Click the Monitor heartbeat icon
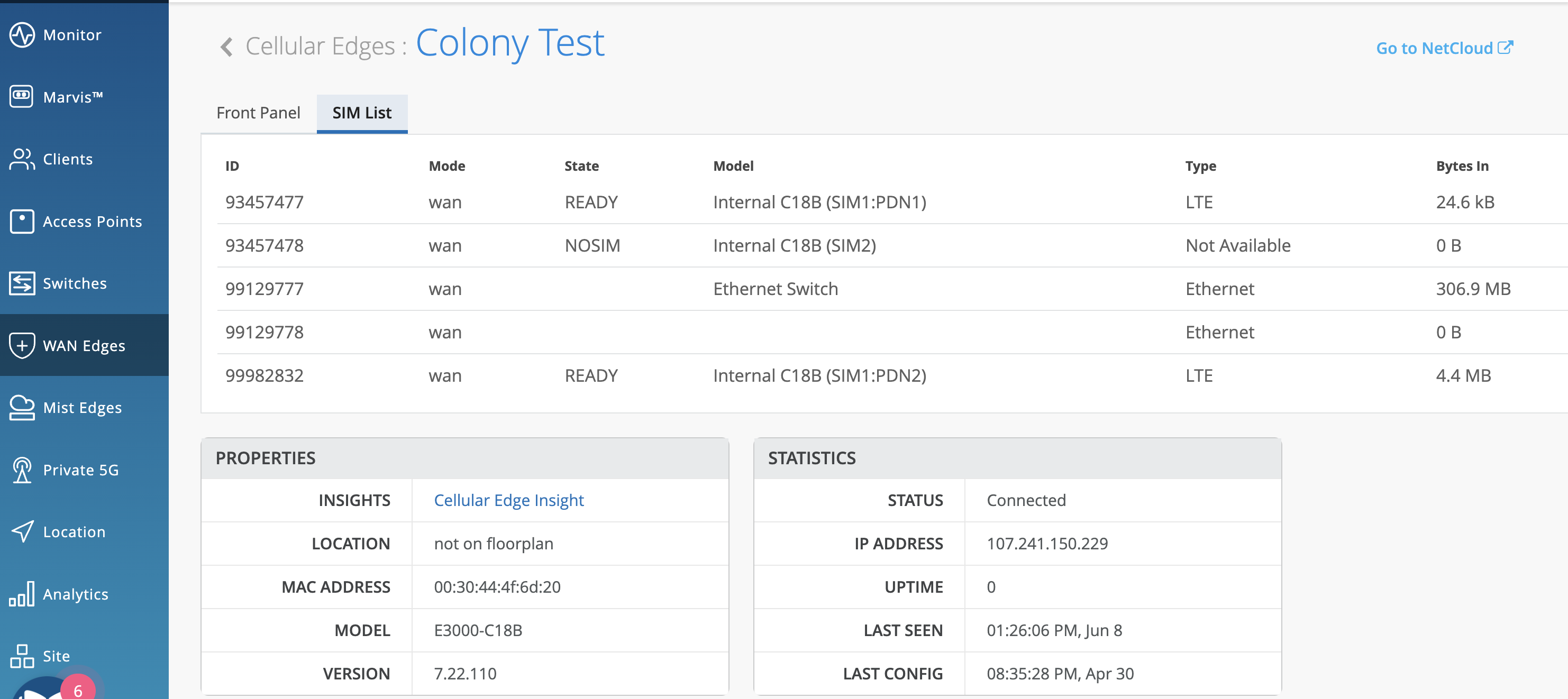 22,35
